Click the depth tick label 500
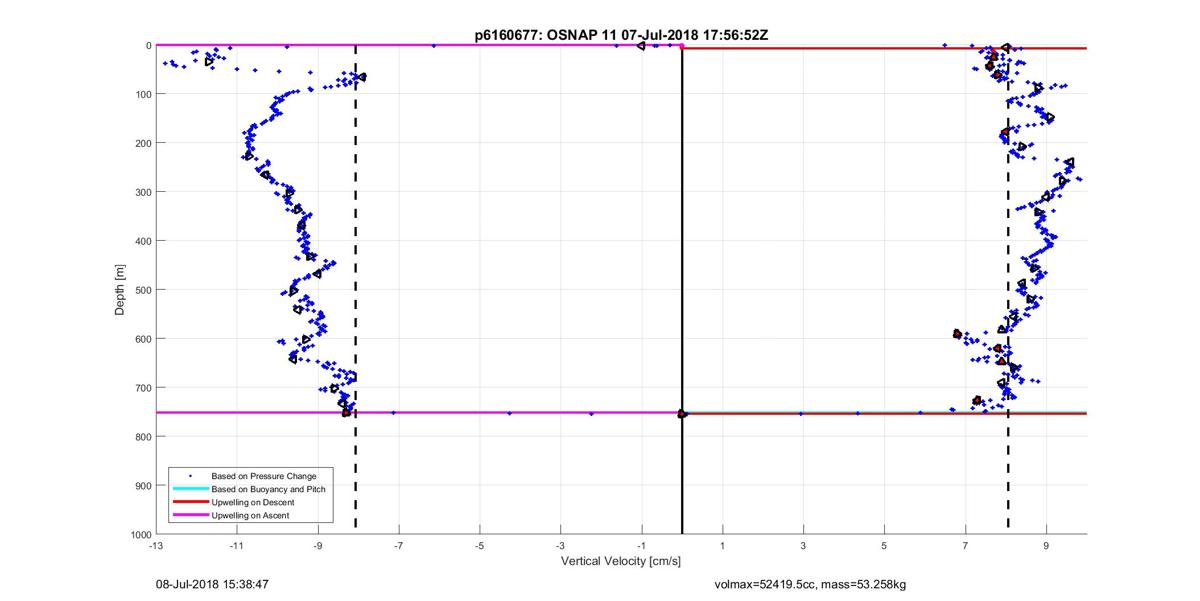This screenshot has width=1200, height=601. tap(142, 290)
